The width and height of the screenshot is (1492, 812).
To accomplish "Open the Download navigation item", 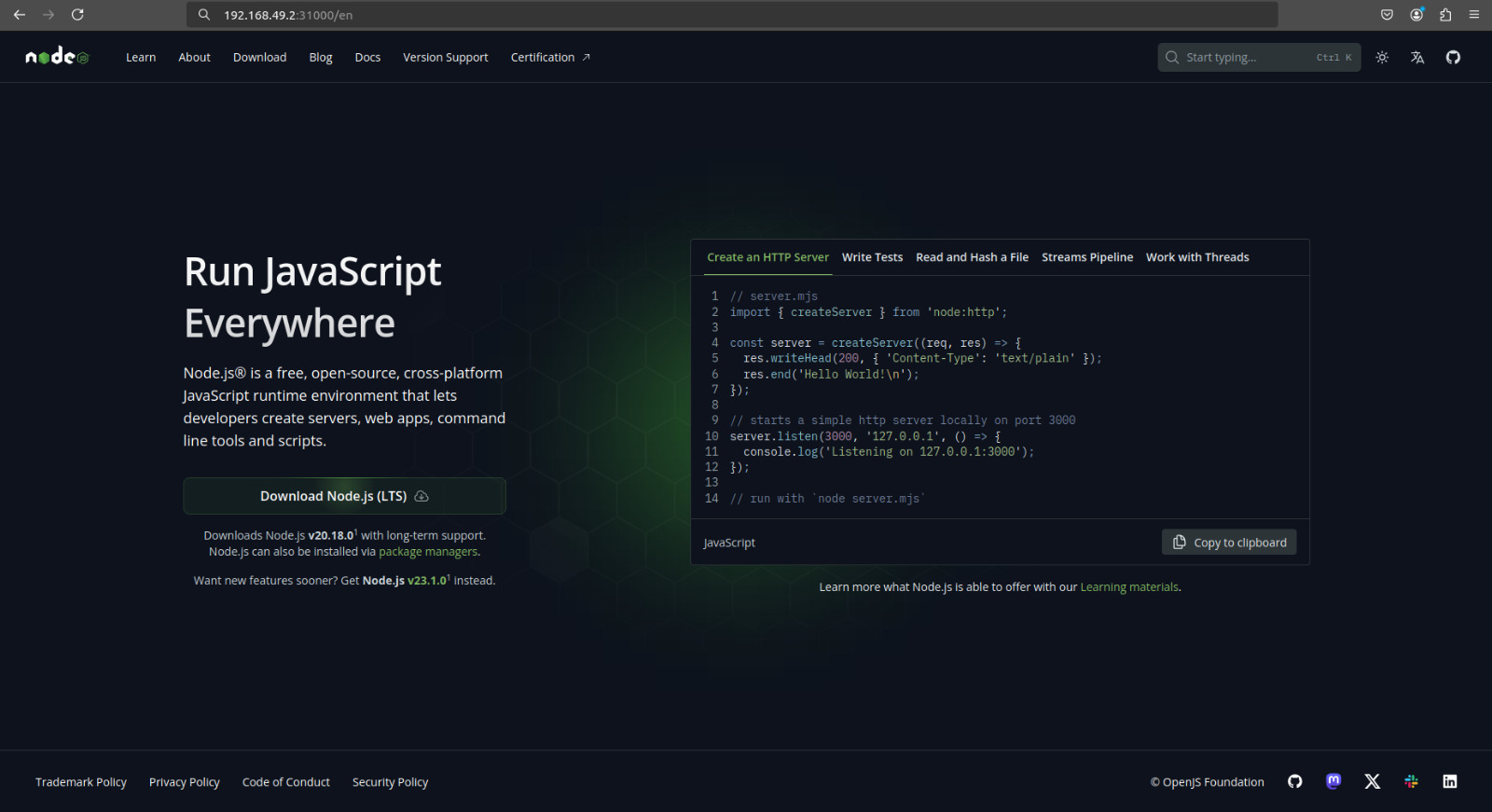I will point(259,57).
